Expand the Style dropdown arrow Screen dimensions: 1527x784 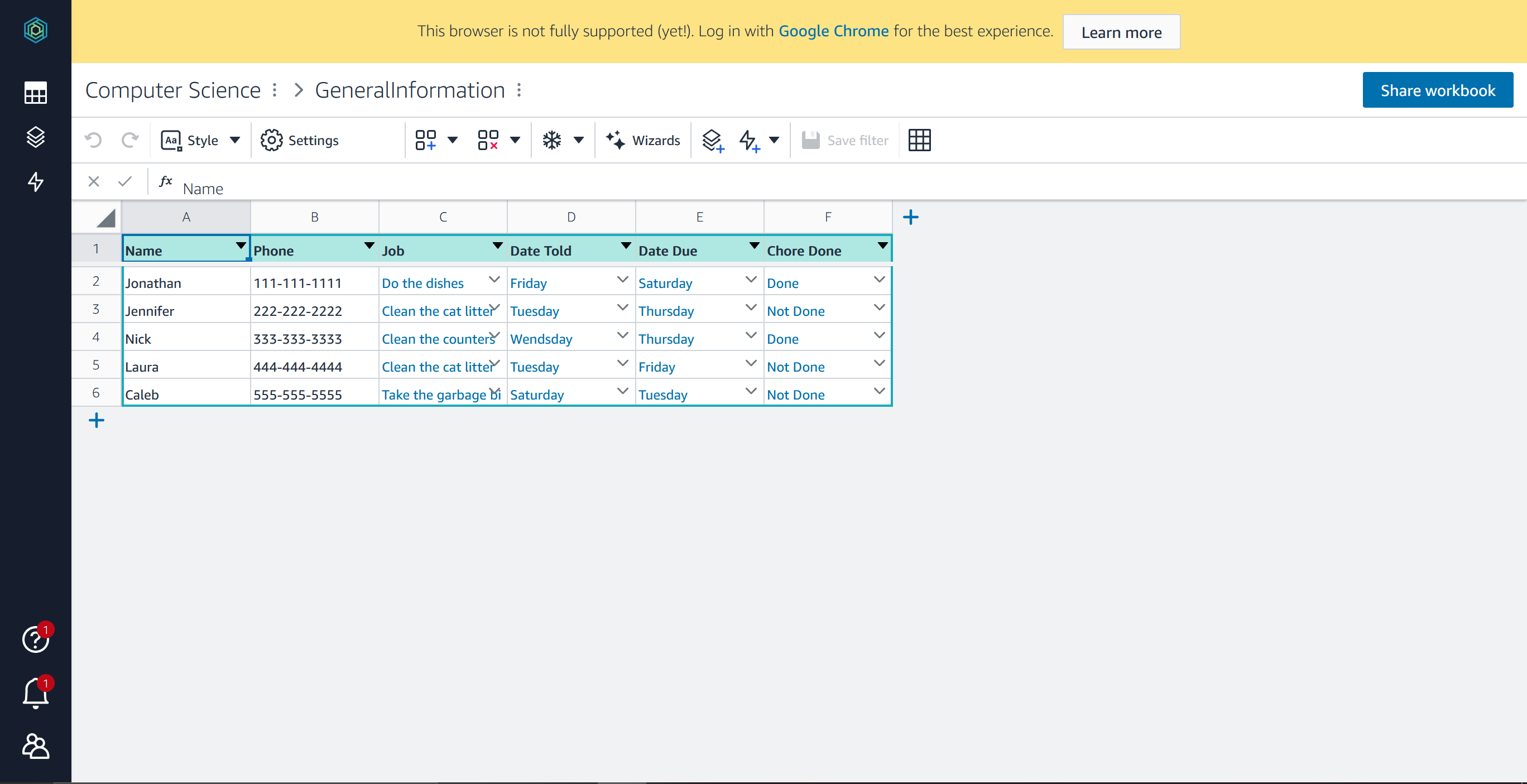point(236,141)
